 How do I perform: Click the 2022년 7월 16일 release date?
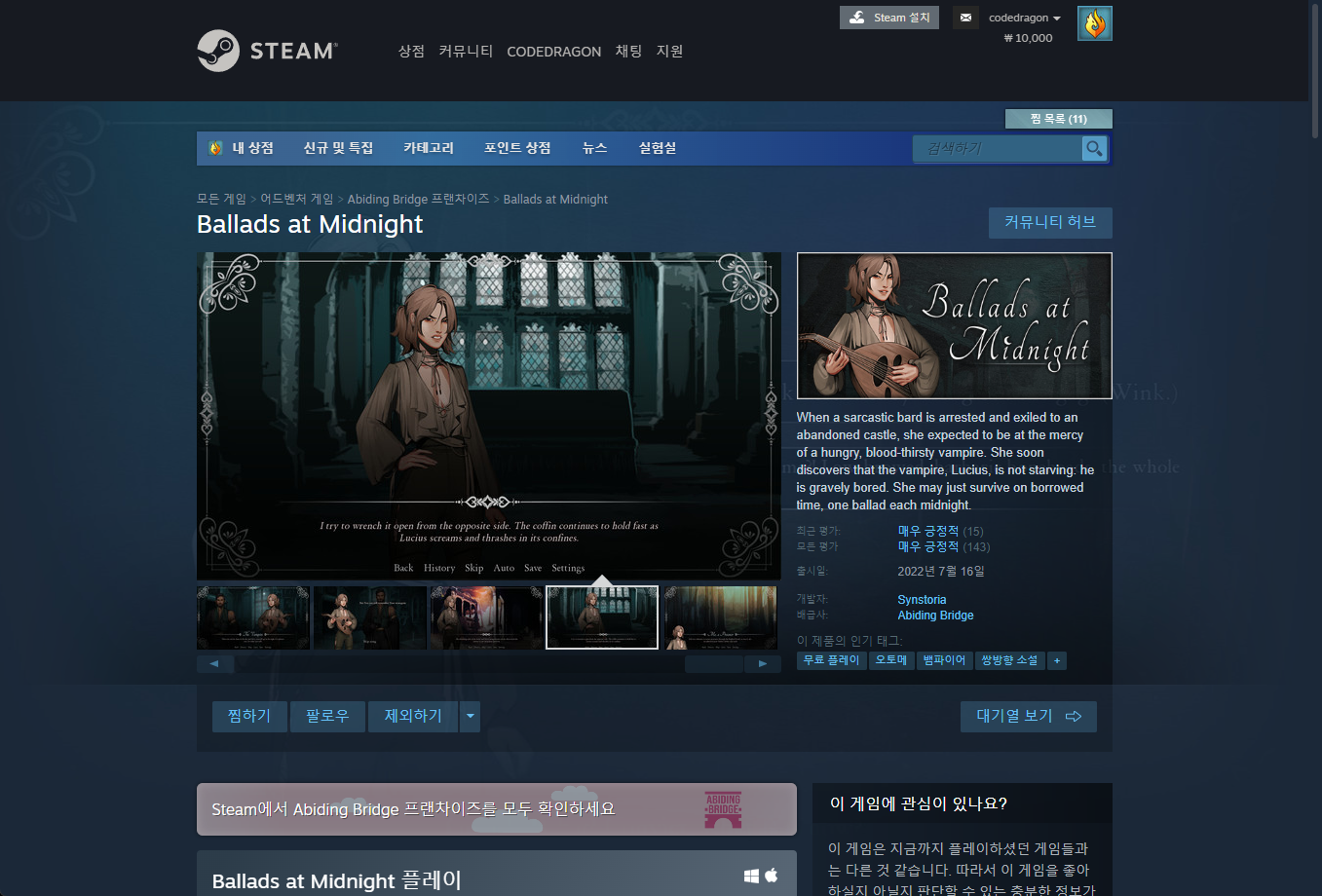click(x=941, y=571)
